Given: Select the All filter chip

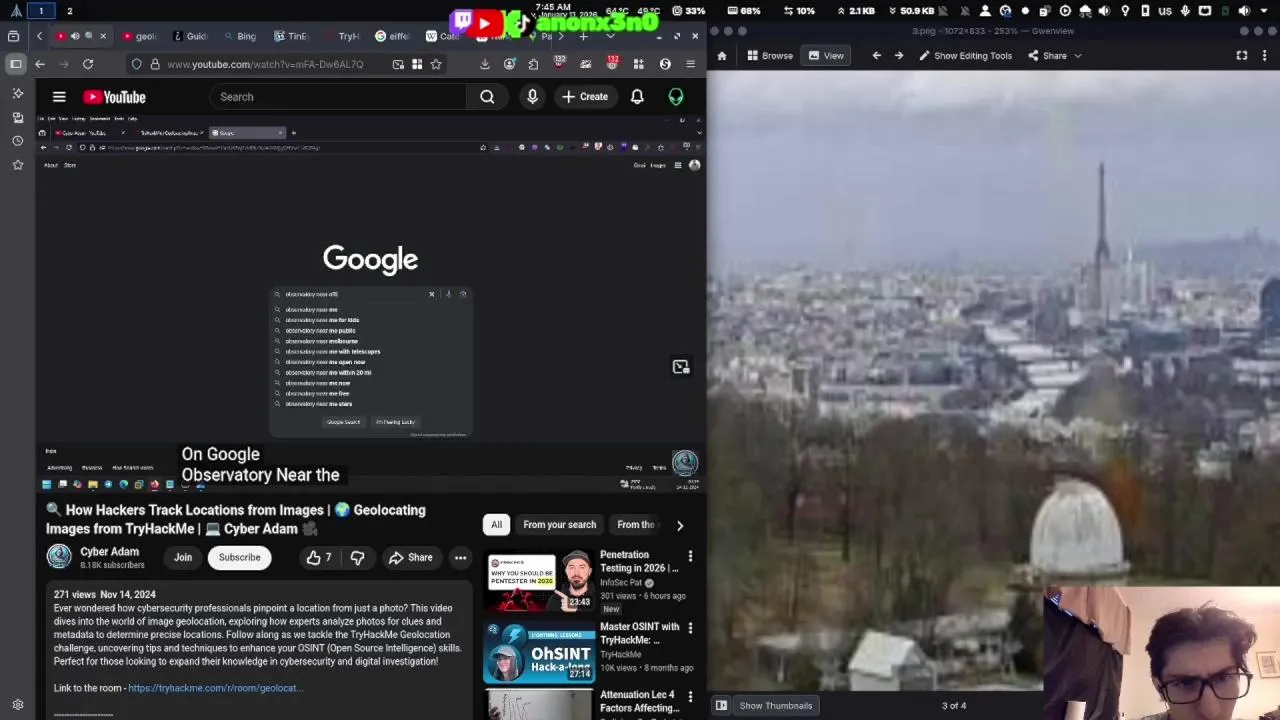Looking at the screenshot, I should pos(496,525).
